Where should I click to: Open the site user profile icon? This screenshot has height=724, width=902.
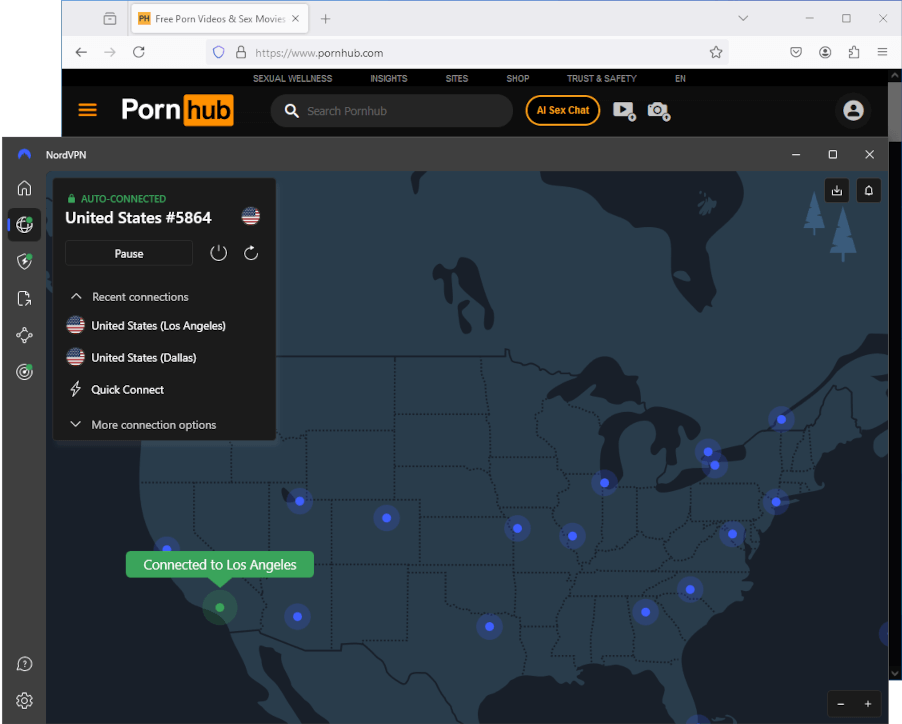click(853, 110)
